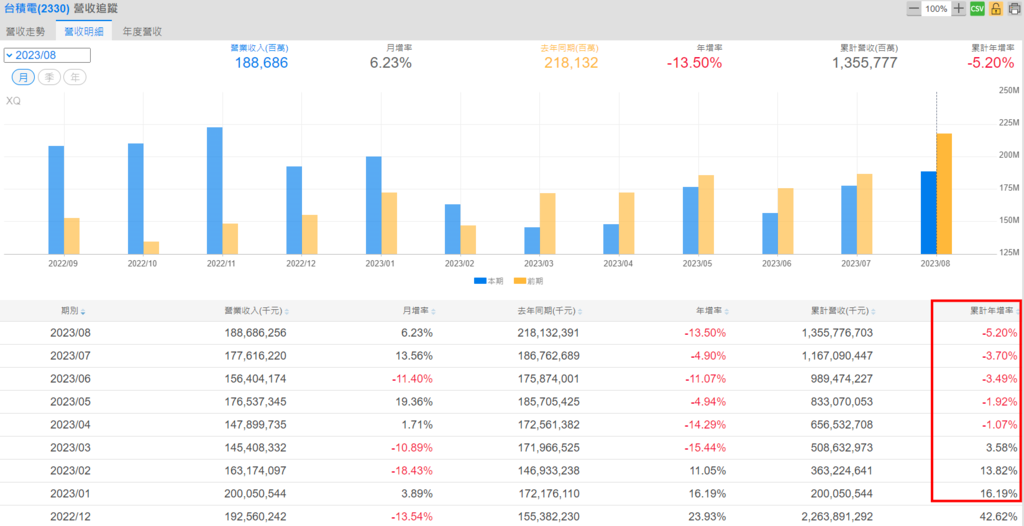The width and height of the screenshot is (1024, 526).
Task: Click the orange 2022/10 chart bar
Action: tap(151, 248)
